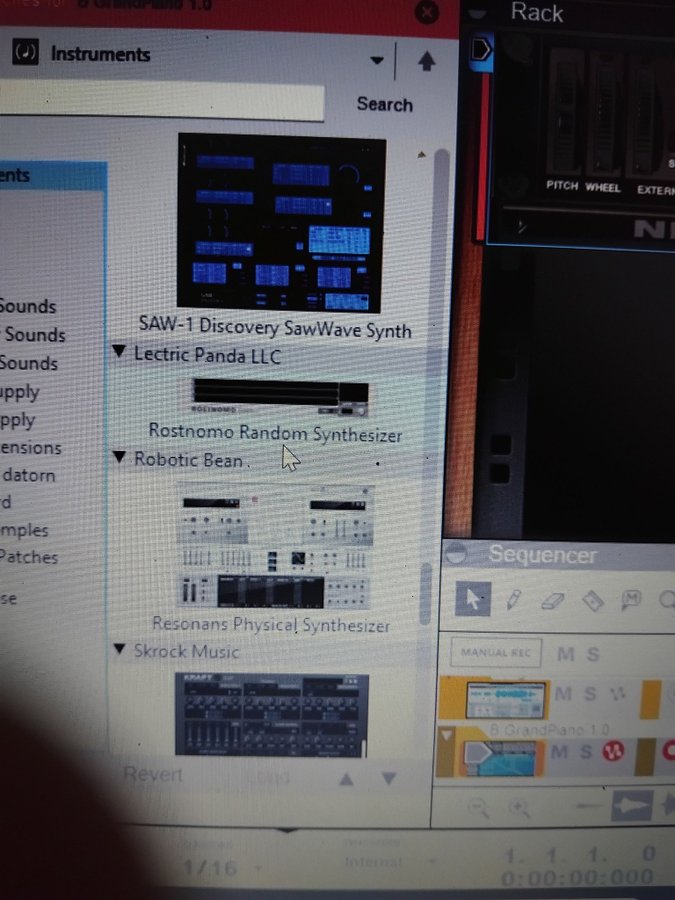Click the Search button
Image resolution: width=675 pixels, height=900 pixels.
point(385,104)
